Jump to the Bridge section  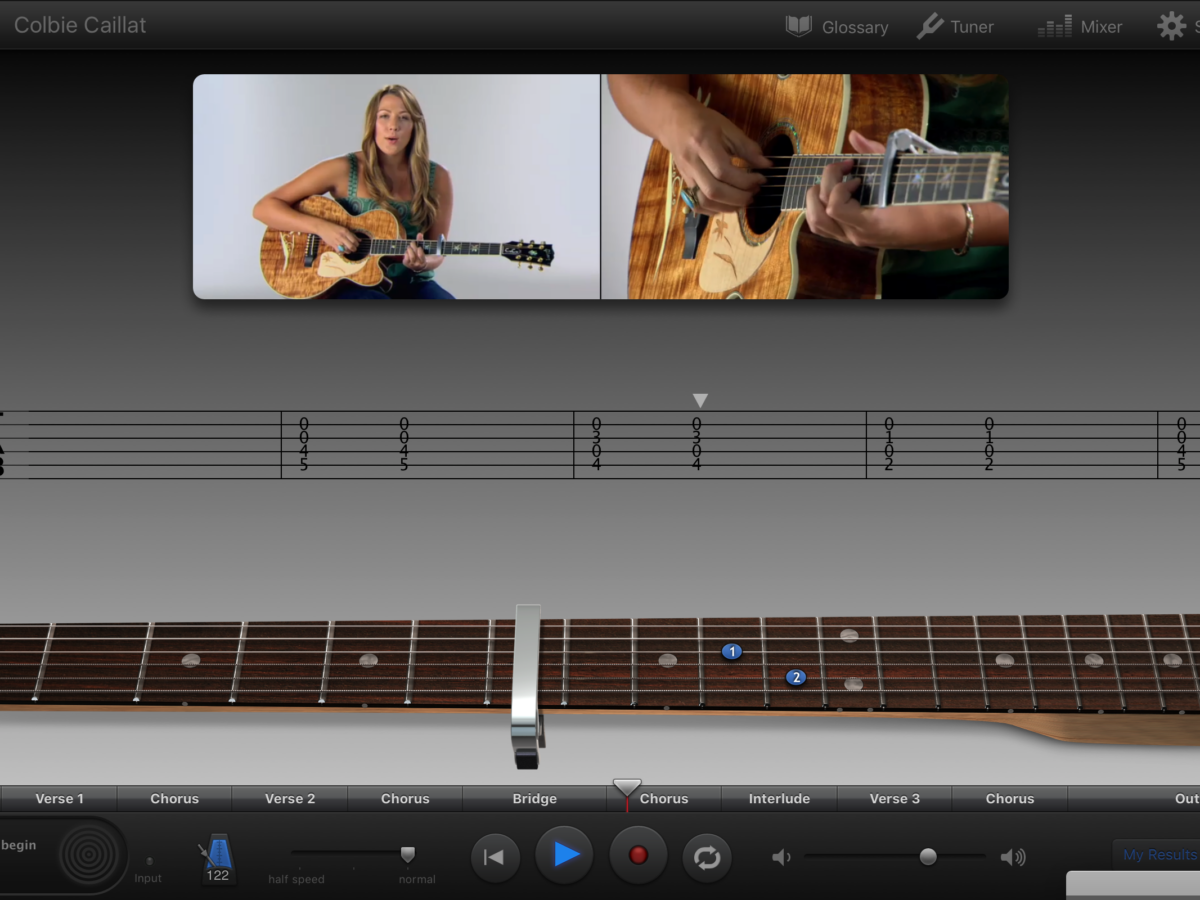[534, 799]
